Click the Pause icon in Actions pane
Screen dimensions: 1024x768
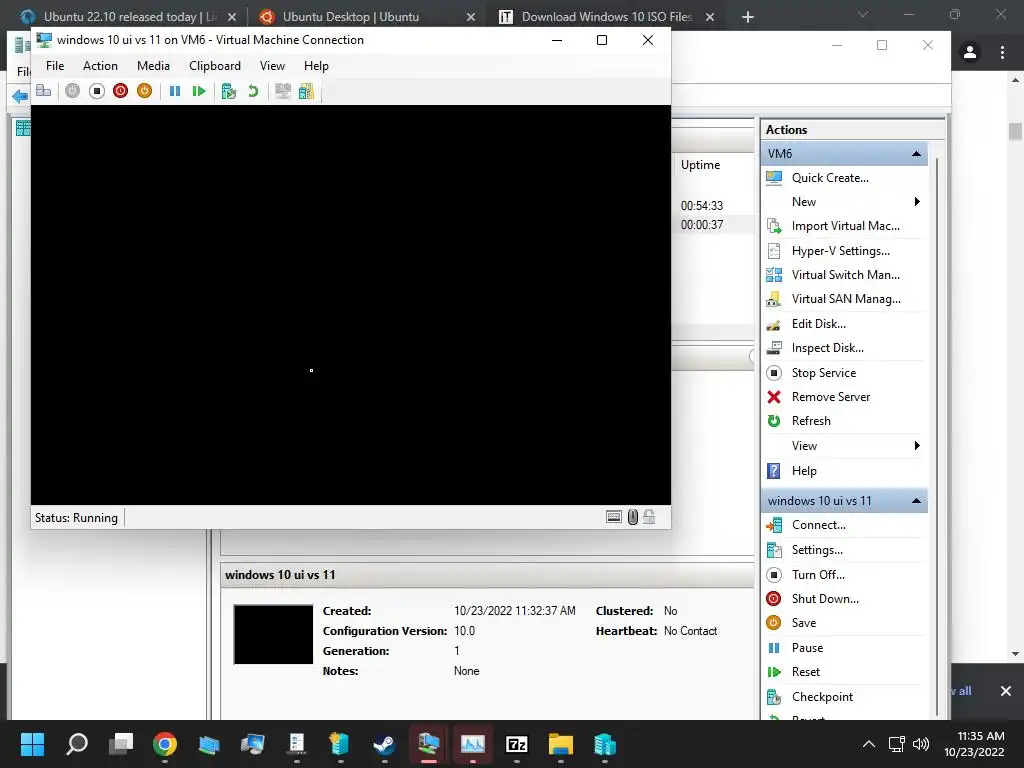tap(774, 648)
